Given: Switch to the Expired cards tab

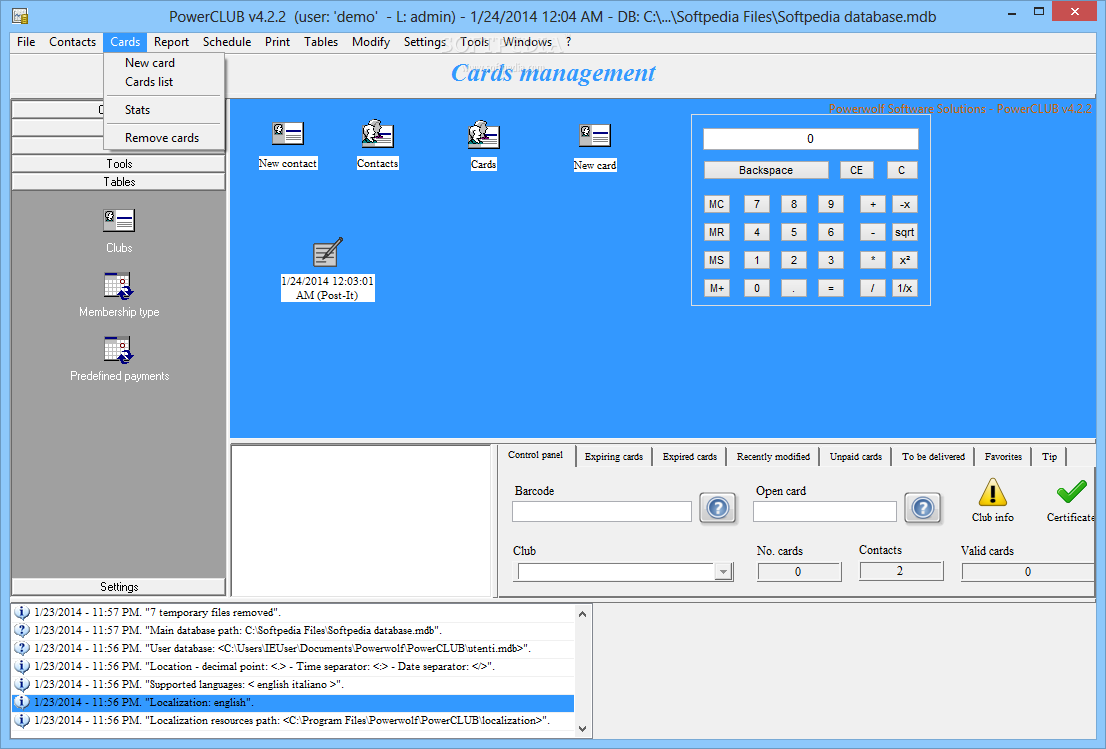Looking at the screenshot, I should tap(690, 456).
